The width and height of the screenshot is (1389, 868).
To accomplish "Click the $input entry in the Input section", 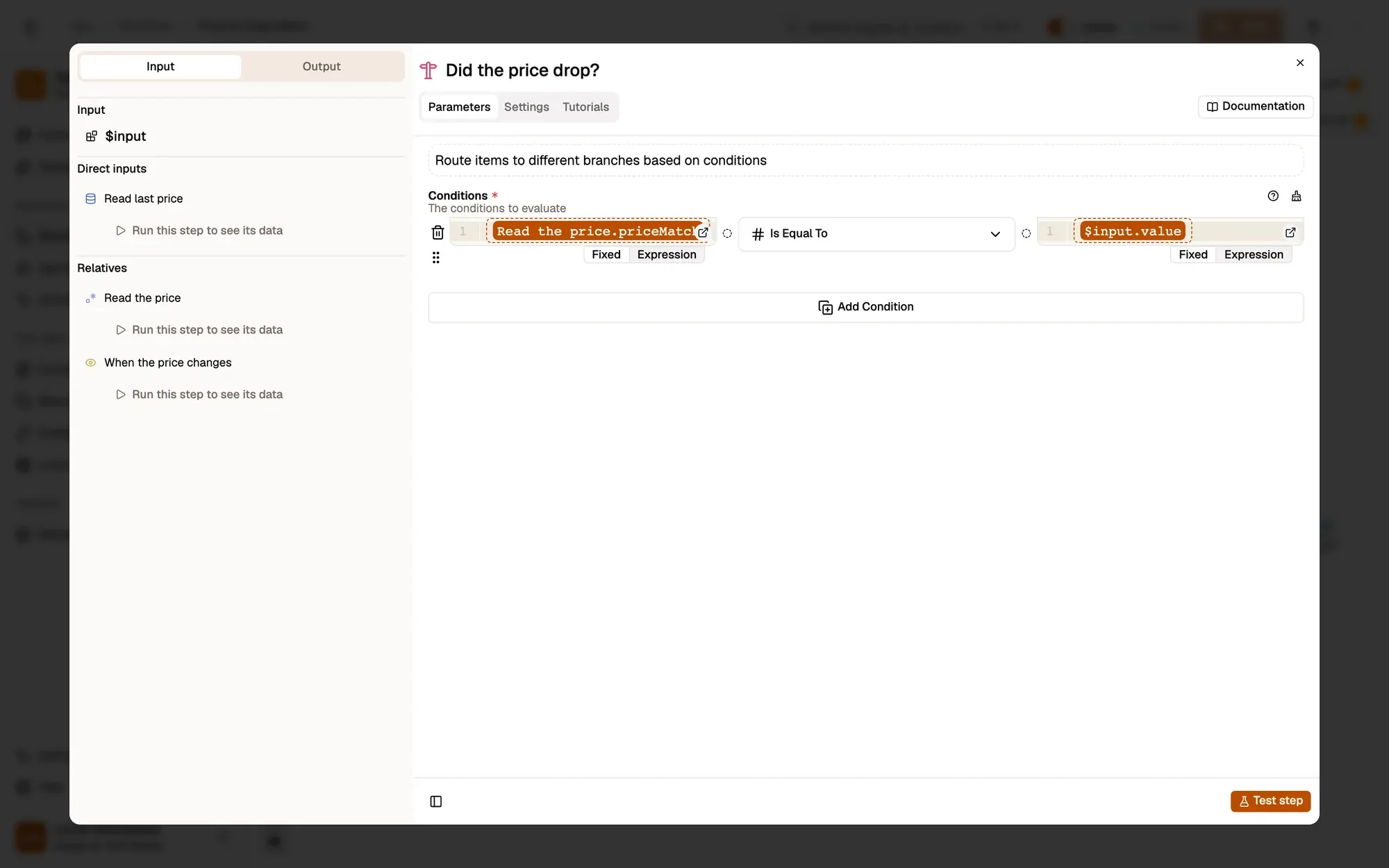I will [126, 136].
